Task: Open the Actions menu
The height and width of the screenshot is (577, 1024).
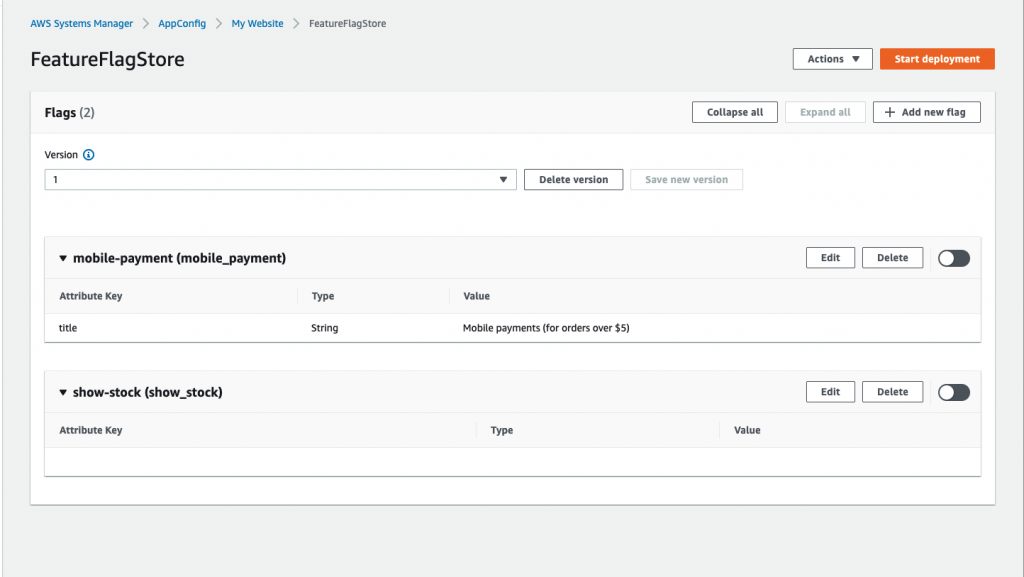Action: 833,59
